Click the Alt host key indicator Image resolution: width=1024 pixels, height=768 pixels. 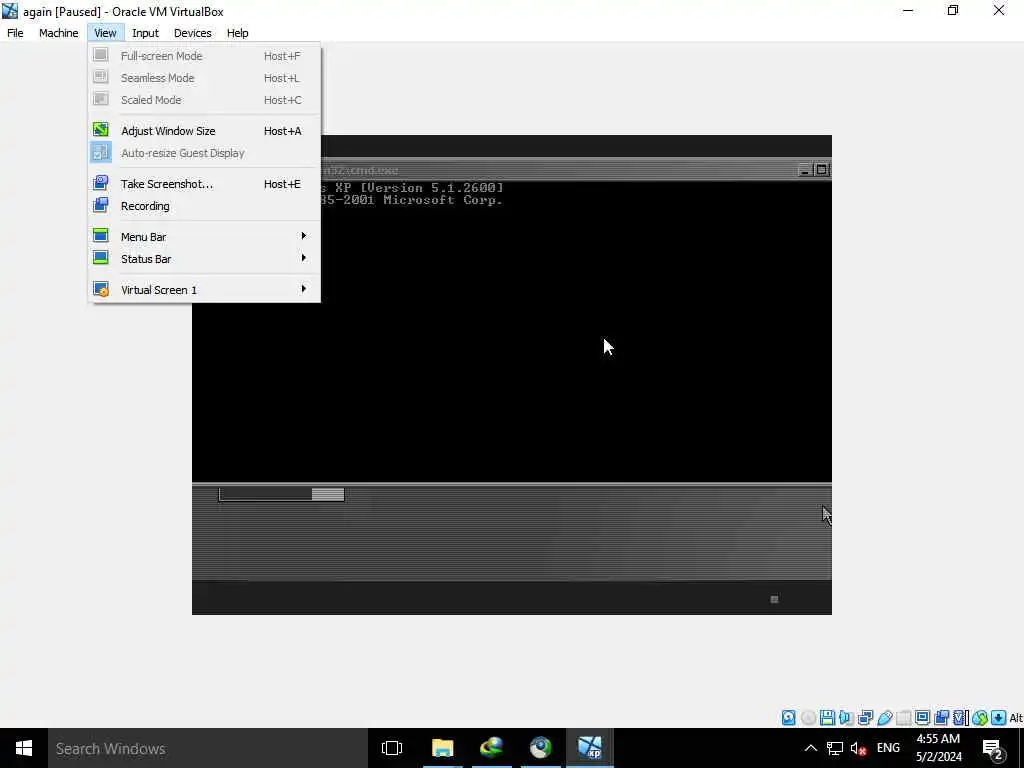tap(1016, 718)
